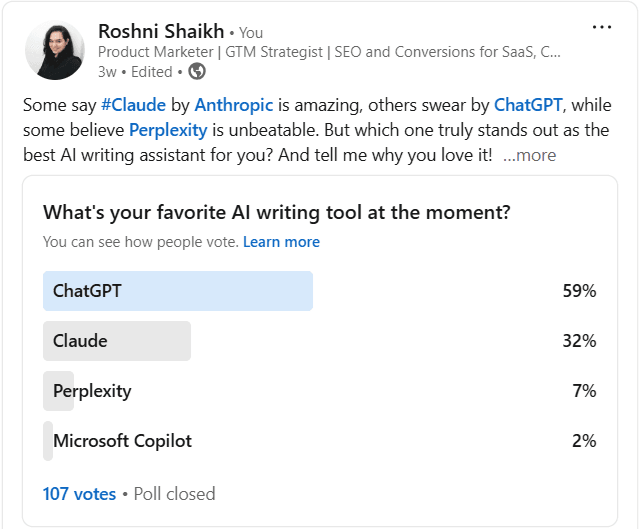Viewport: 640px width, 529px height.
Task: Click the Product Marketer headline text
Action: click(x=329, y=52)
